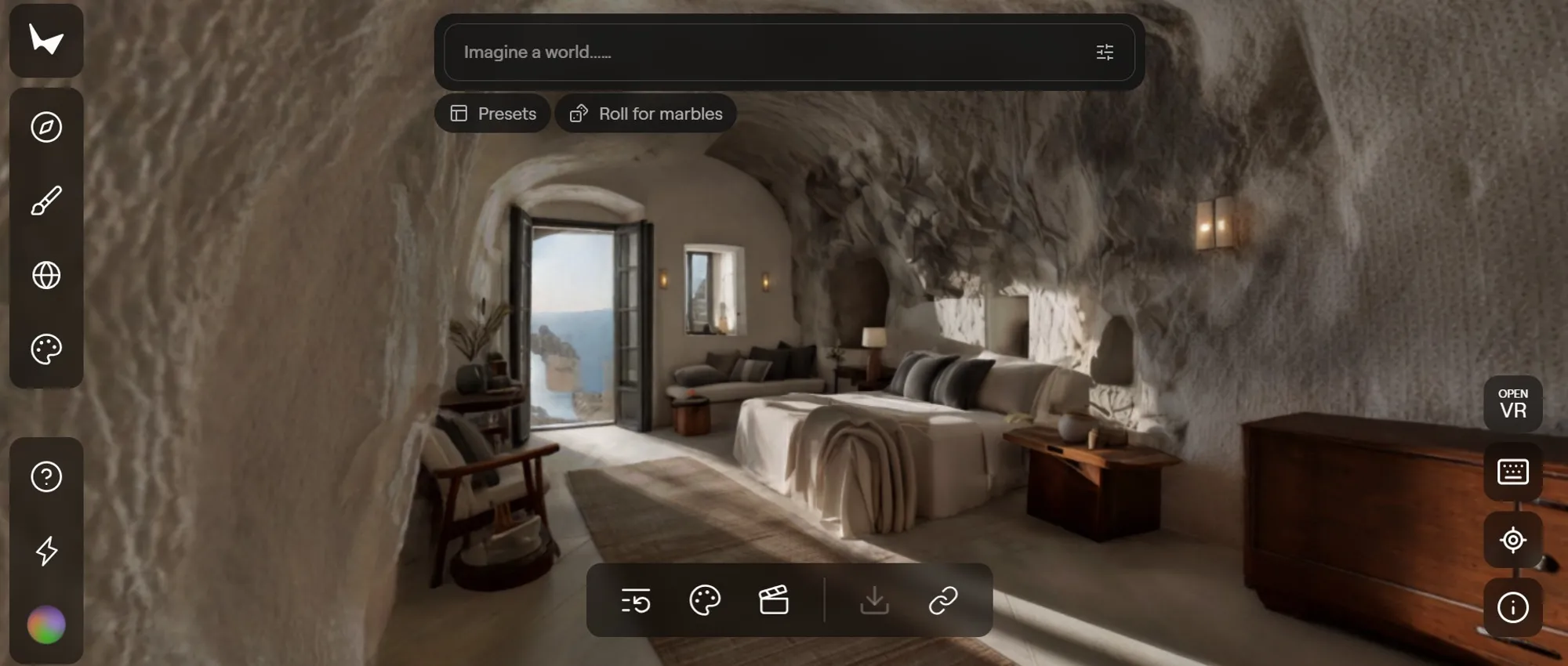Click the Open VR button
Image resolution: width=1568 pixels, height=666 pixels.
tap(1512, 404)
